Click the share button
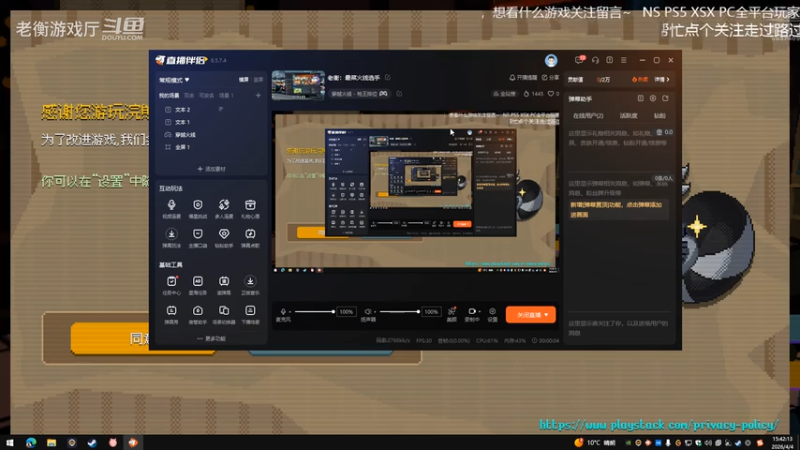Viewport: 800px width, 450px height. [x=551, y=78]
